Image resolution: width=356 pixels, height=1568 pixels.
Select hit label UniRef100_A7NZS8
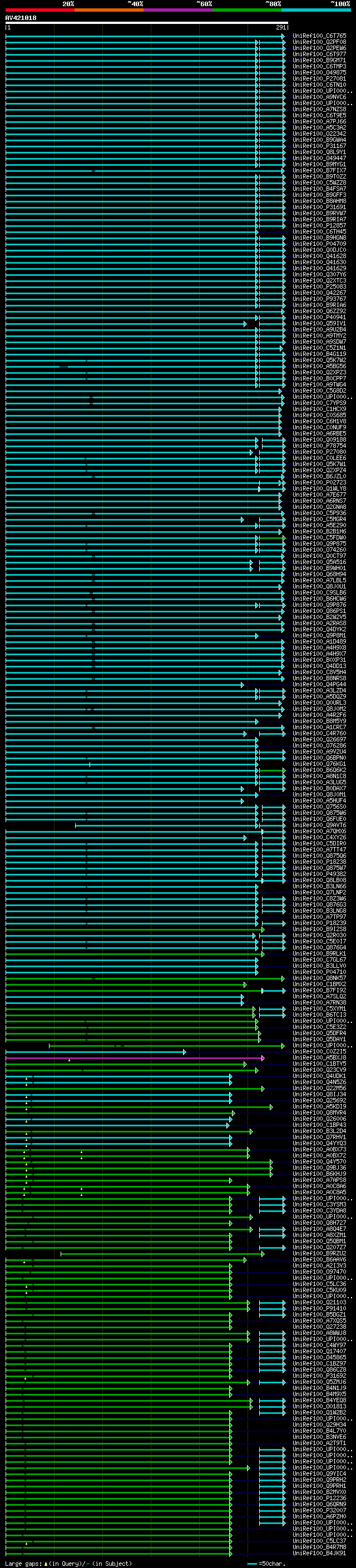click(319, 110)
